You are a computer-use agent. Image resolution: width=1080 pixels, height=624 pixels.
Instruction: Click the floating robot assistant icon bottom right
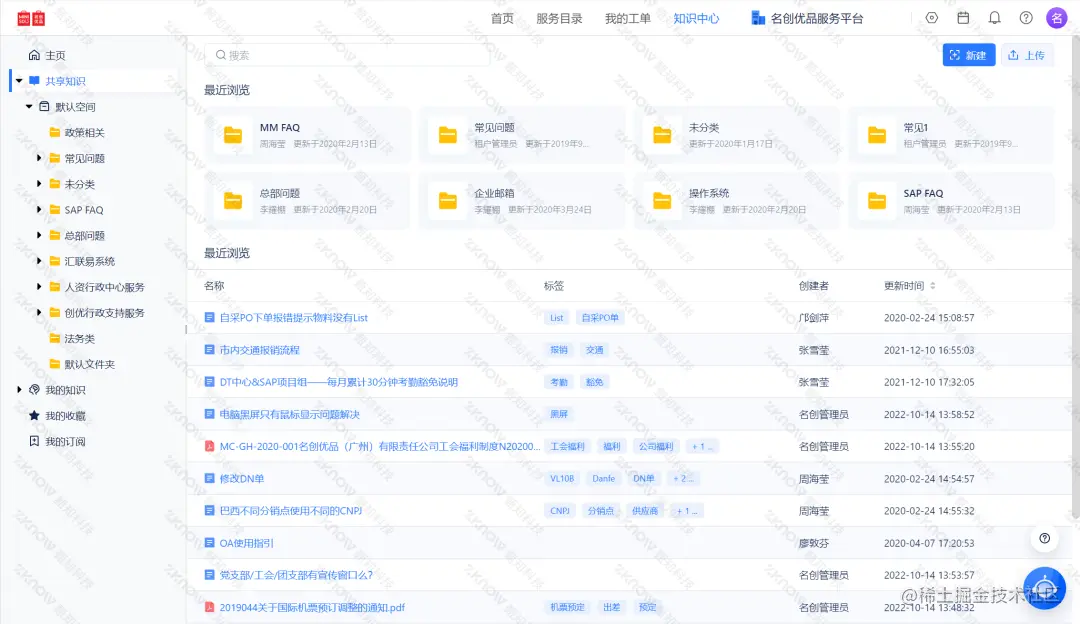click(1045, 588)
